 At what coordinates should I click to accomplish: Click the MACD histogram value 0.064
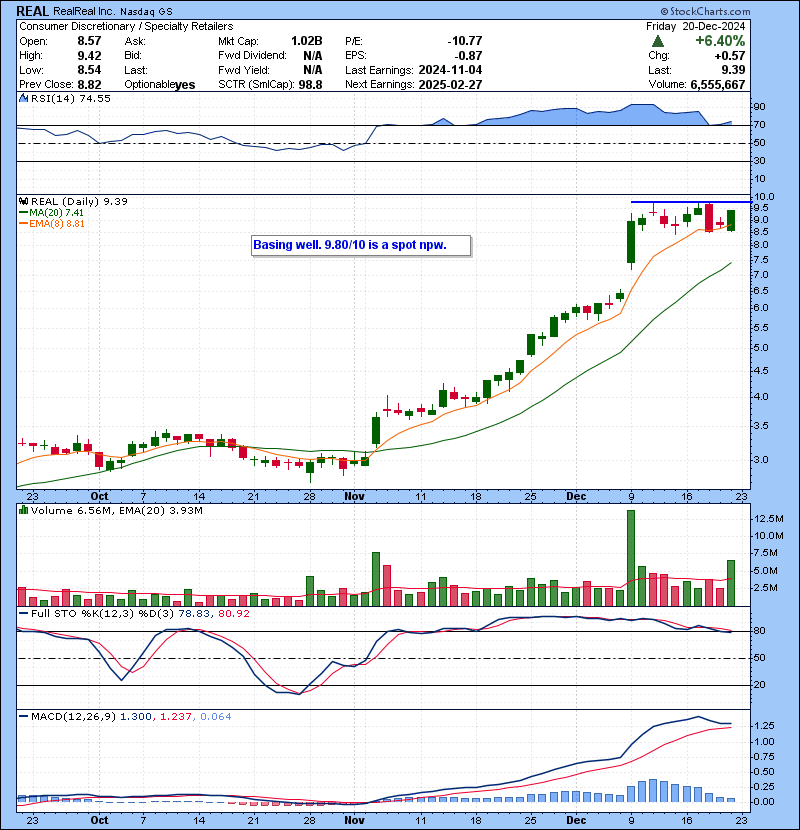215,716
